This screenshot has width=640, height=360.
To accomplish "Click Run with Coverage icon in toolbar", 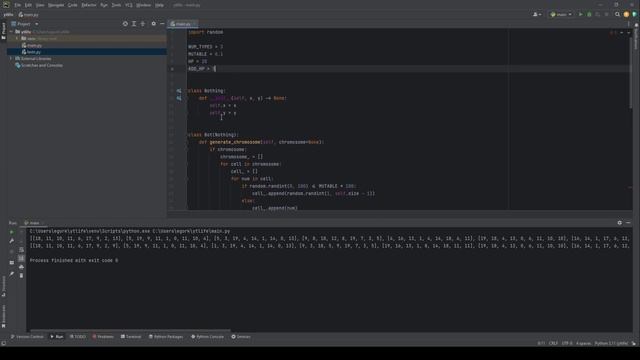I will pyautogui.click(x=598, y=14).
